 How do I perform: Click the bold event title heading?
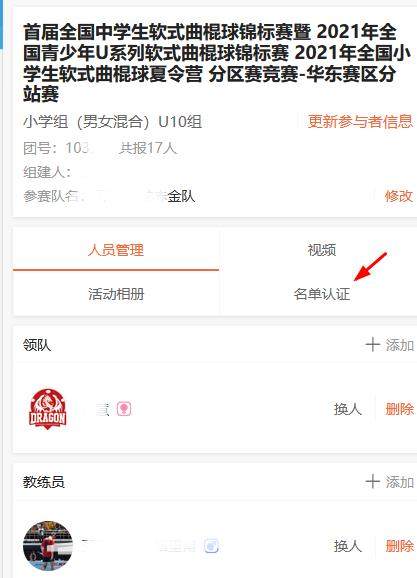217,63
